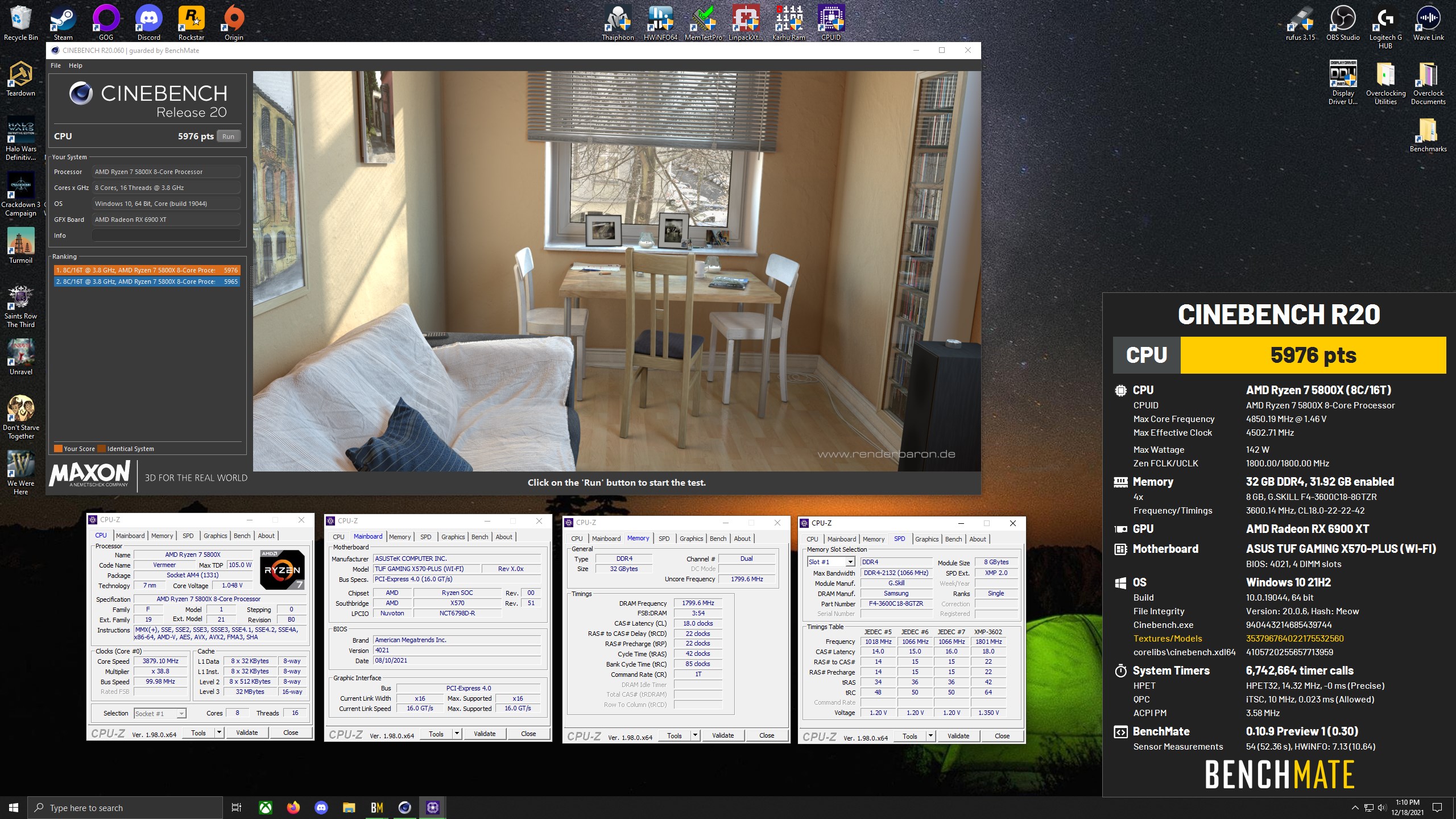1456x819 pixels.
Task: Click Tools button in the SPD CPU-Z window
Action: pyautogui.click(x=910, y=736)
